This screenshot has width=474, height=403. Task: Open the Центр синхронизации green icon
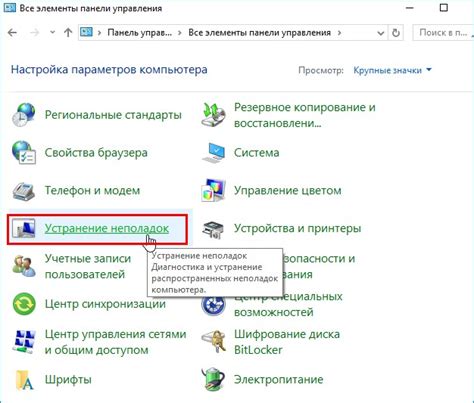tap(24, 304)
